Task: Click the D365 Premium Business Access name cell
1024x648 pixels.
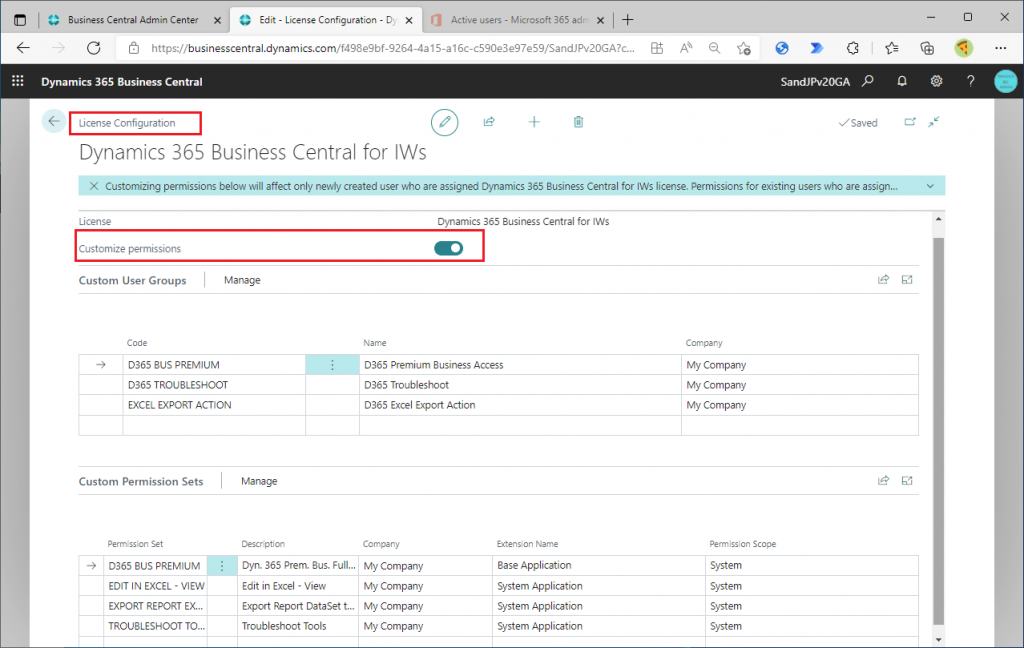Action: [520, 365]
